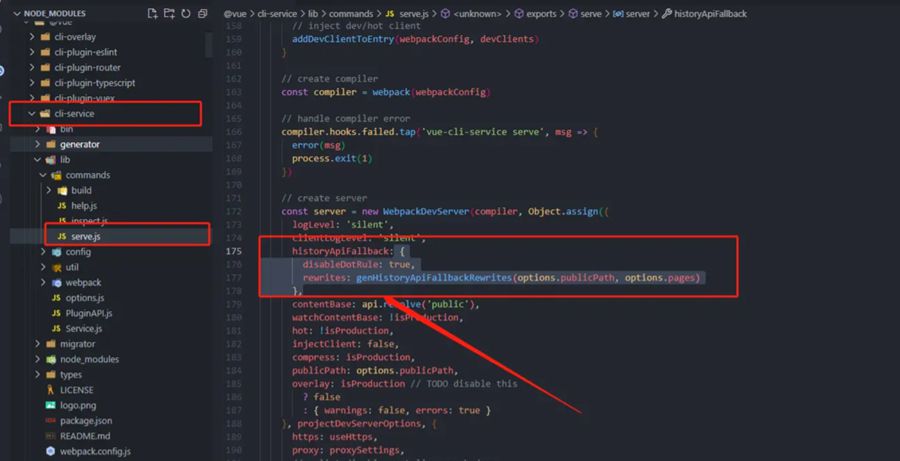Click line number 175 in the gutter
Screen dimensions: 900x461
pos(234,251)
